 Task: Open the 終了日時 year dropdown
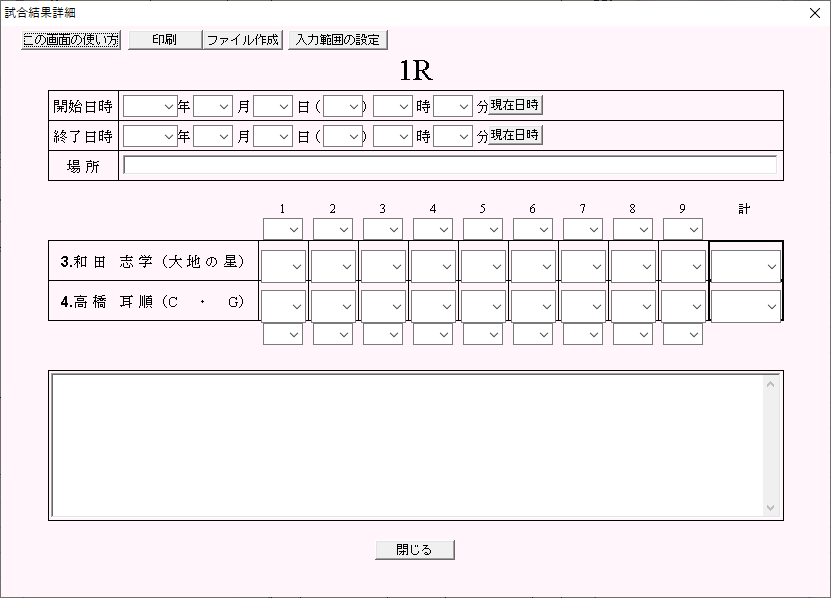[x=150, y=136]
